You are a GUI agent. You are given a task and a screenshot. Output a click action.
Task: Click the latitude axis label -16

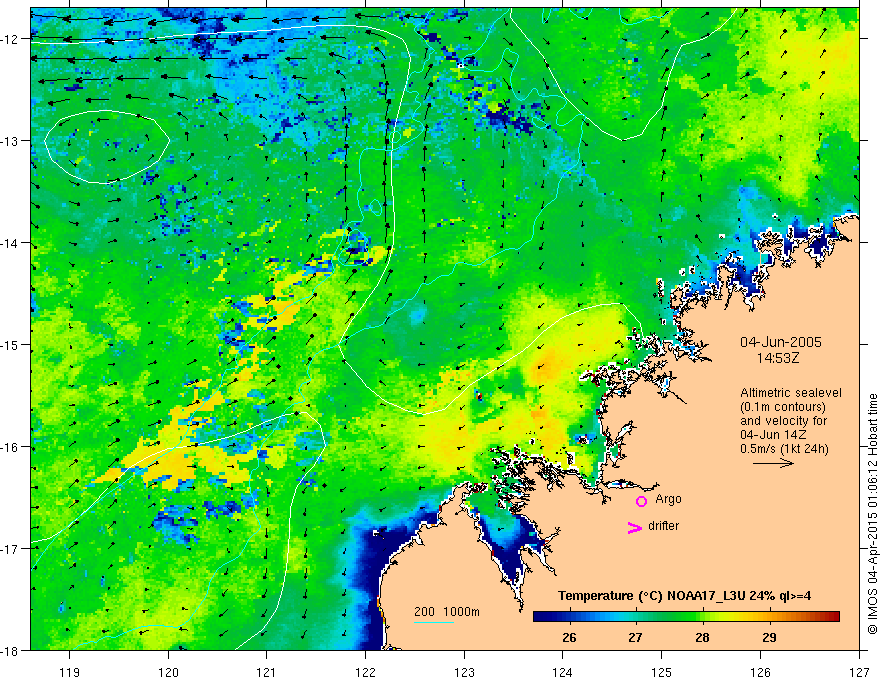point(11,447)
